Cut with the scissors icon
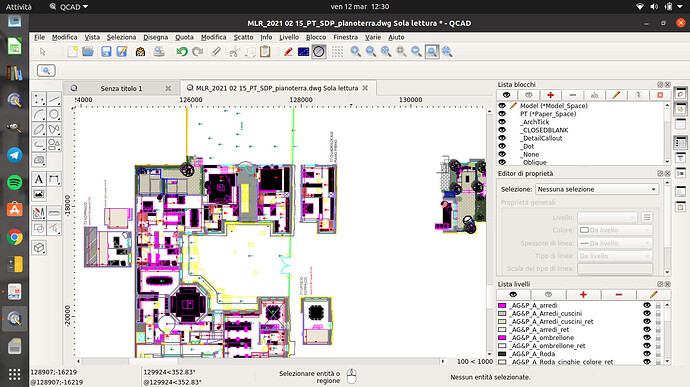 click(234, 52)
